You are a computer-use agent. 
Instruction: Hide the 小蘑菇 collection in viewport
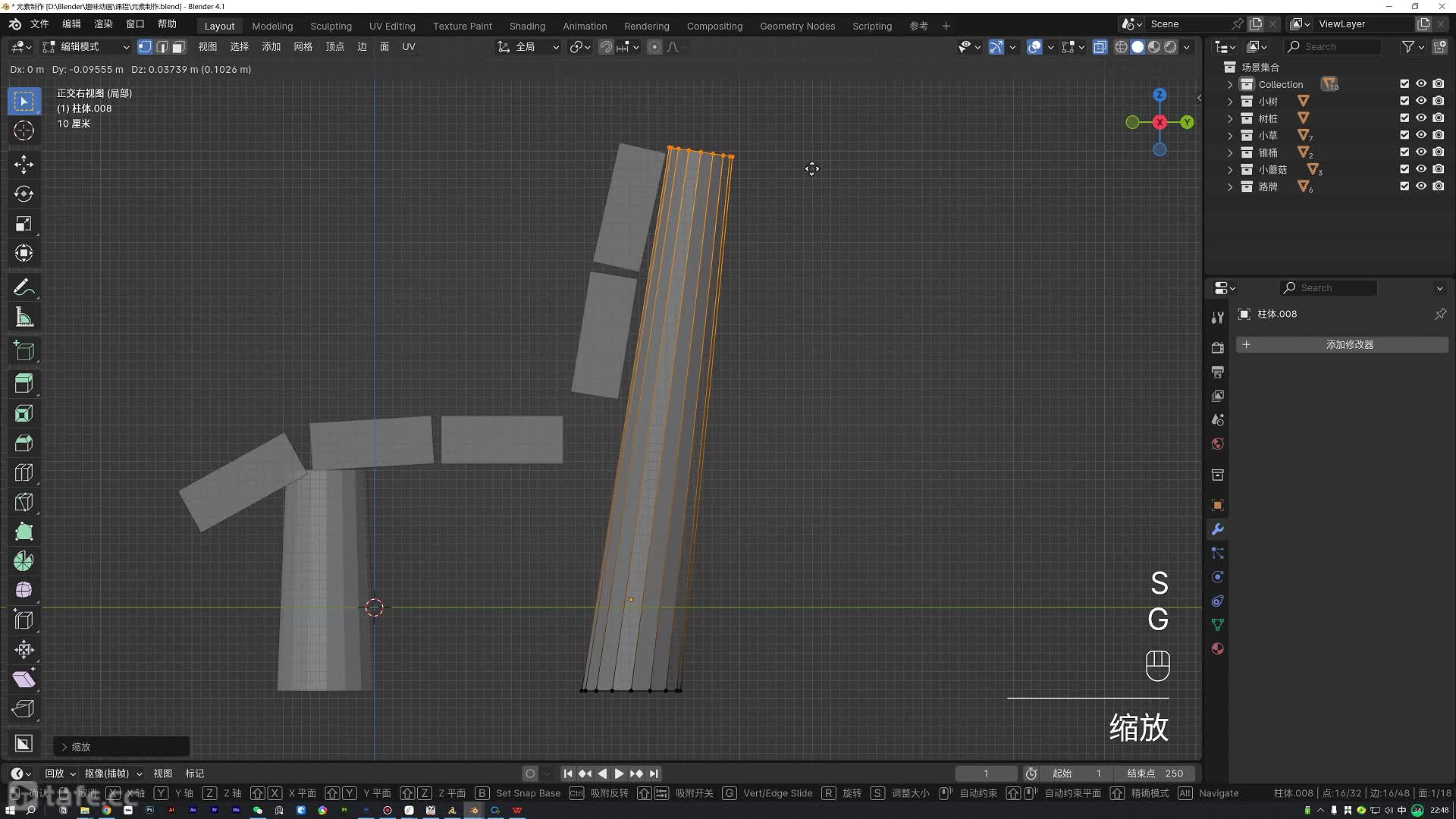[x=1421, y=169]
